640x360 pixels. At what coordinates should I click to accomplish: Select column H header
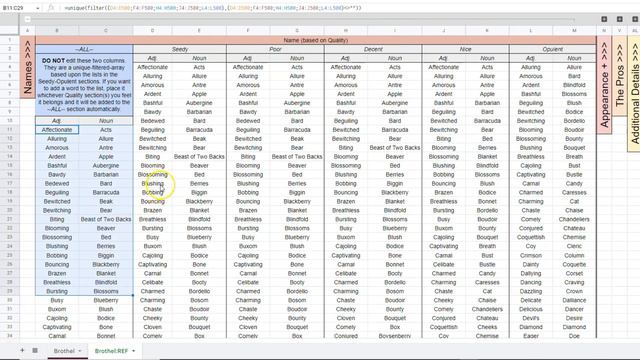tap(346, 31)
